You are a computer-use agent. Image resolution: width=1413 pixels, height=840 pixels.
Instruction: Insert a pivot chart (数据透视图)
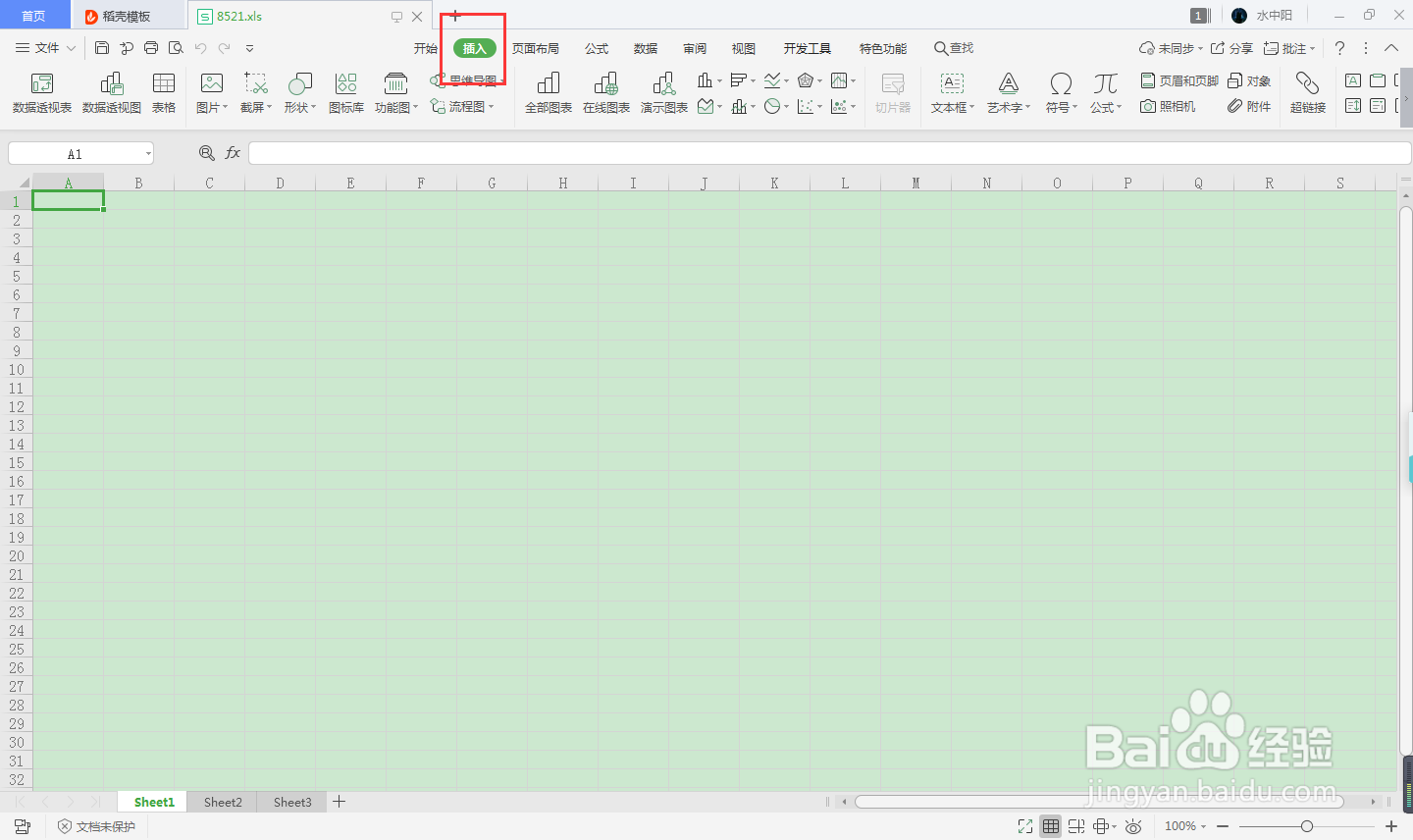(x=112, y=93)
